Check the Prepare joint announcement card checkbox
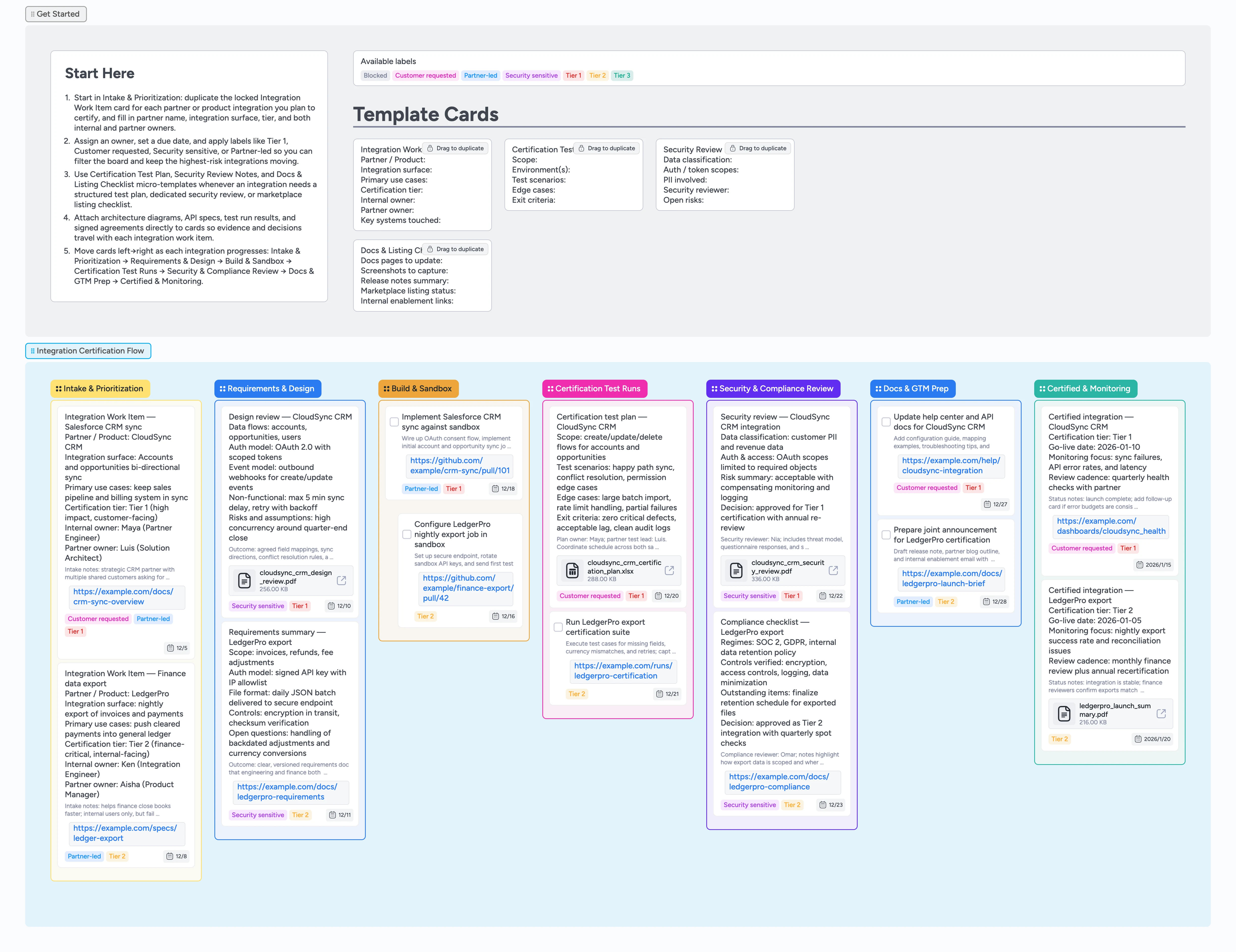1236x952 pixels. coord(886,534)
